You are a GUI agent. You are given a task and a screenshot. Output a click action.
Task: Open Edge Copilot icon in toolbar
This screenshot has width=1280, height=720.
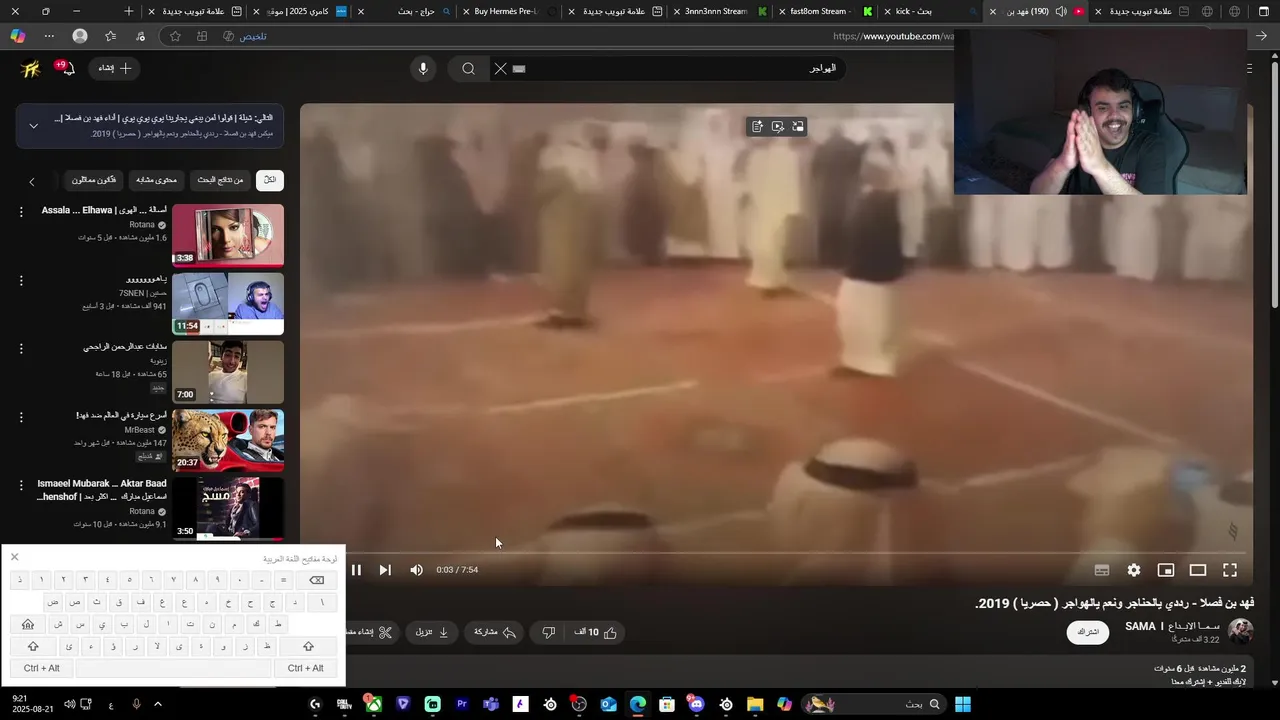[x=17, y=36]
